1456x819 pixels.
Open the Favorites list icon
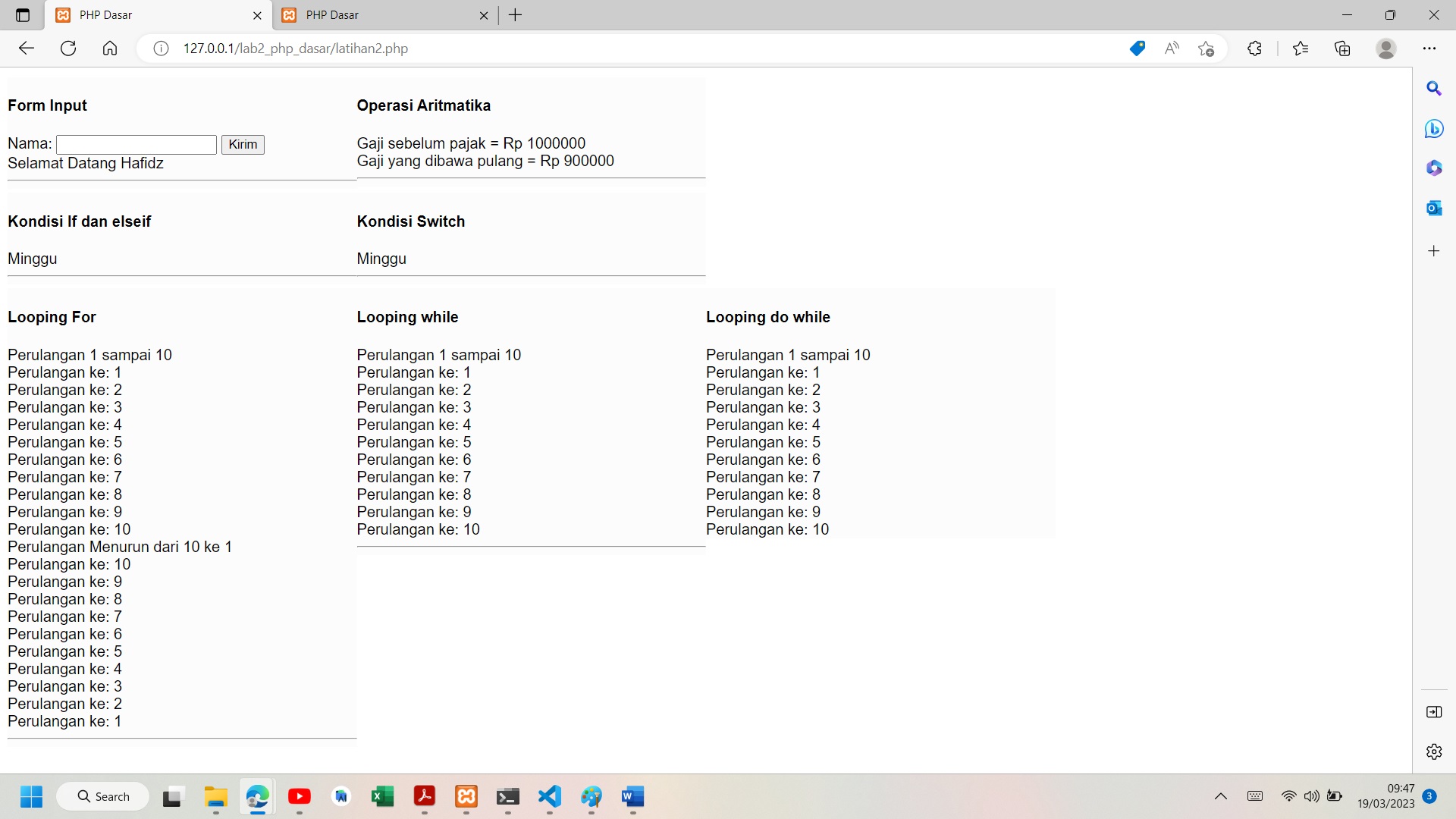[1301, 49]
